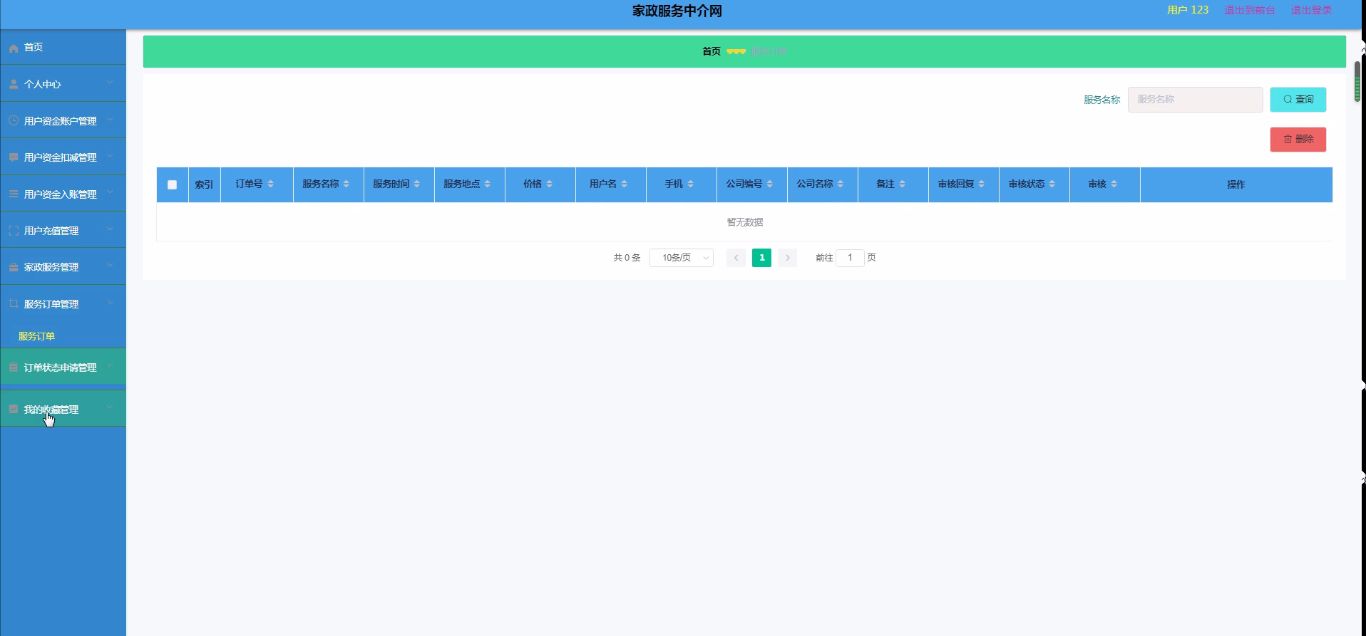Sort the table by 服务地点 column

488,184
